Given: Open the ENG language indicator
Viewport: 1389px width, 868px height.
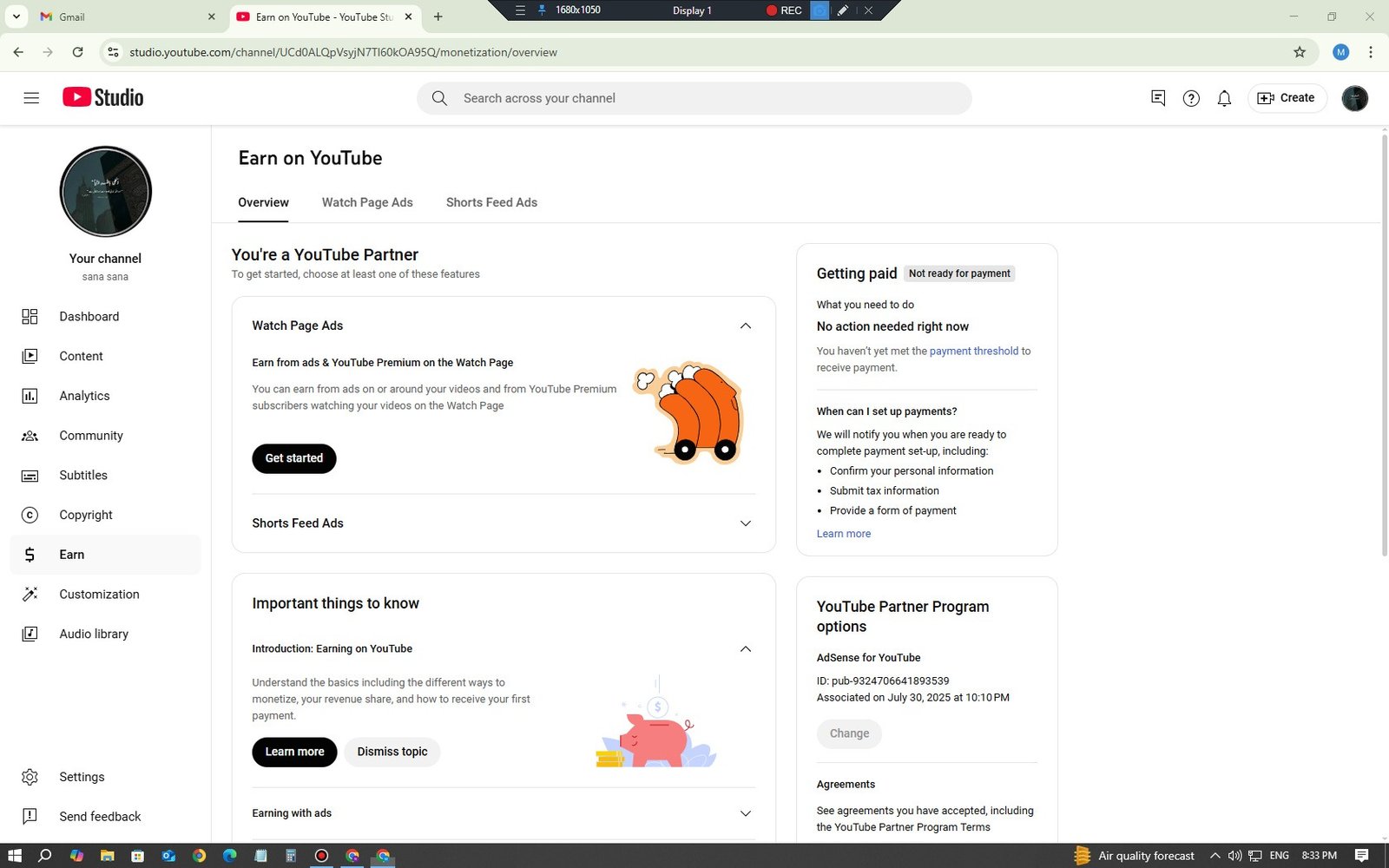Looking at the screenshot, I should click(1279, 856).
